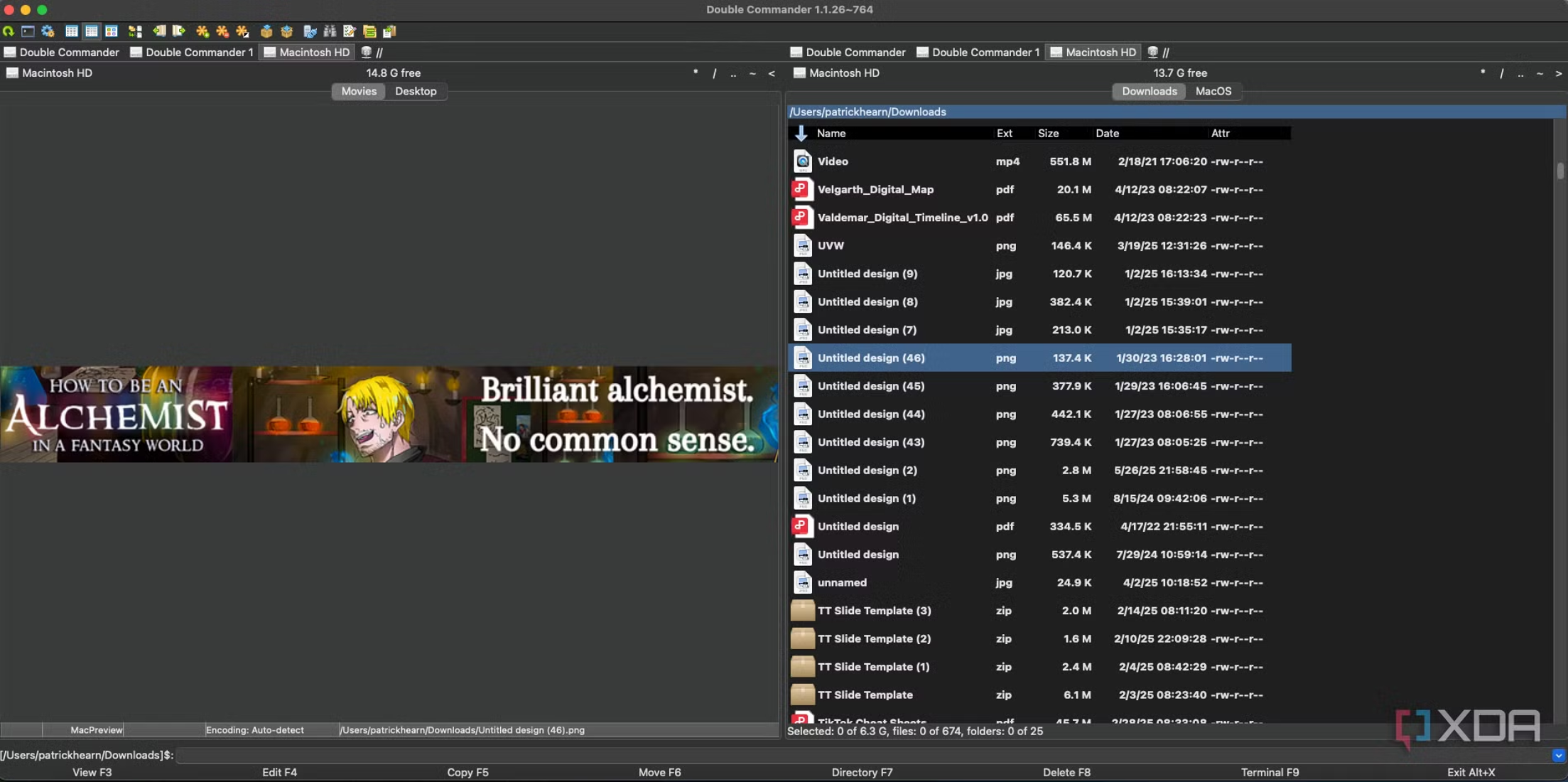1568x782 pixels.
Task: Switch to the Movies tab in left panel
Action: [359, 91]
